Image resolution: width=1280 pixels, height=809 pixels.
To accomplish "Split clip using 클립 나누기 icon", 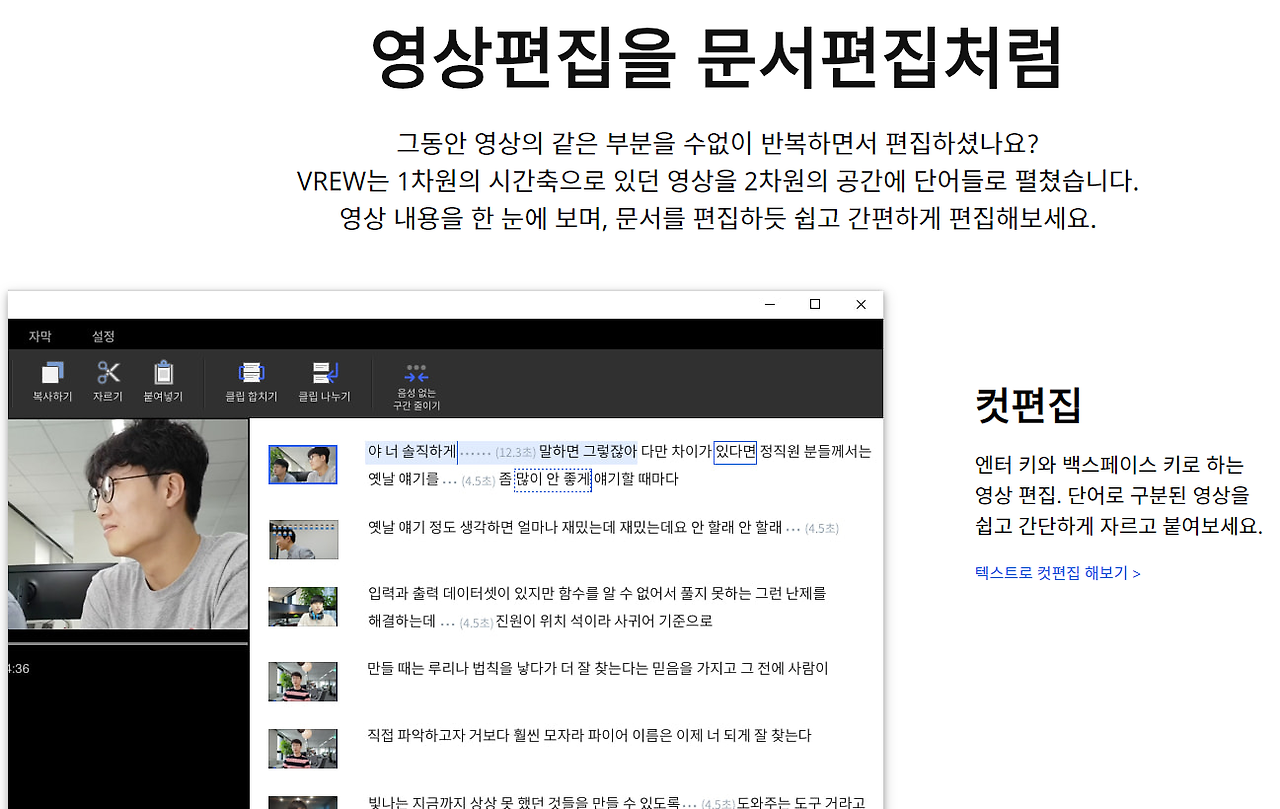I will click(x=325, y=373).
